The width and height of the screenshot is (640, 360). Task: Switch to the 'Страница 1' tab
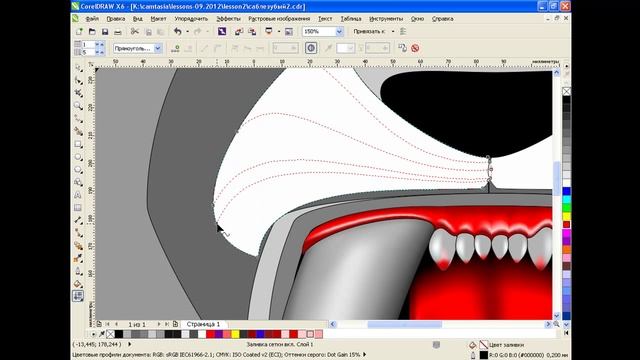click(x=203, y=324)
